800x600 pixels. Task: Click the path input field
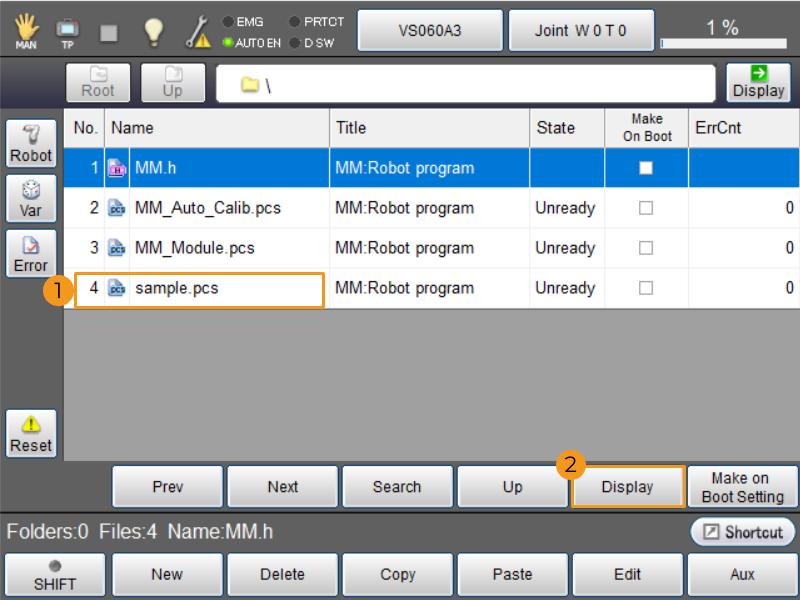pyautogui.click(x=466, y=83)
